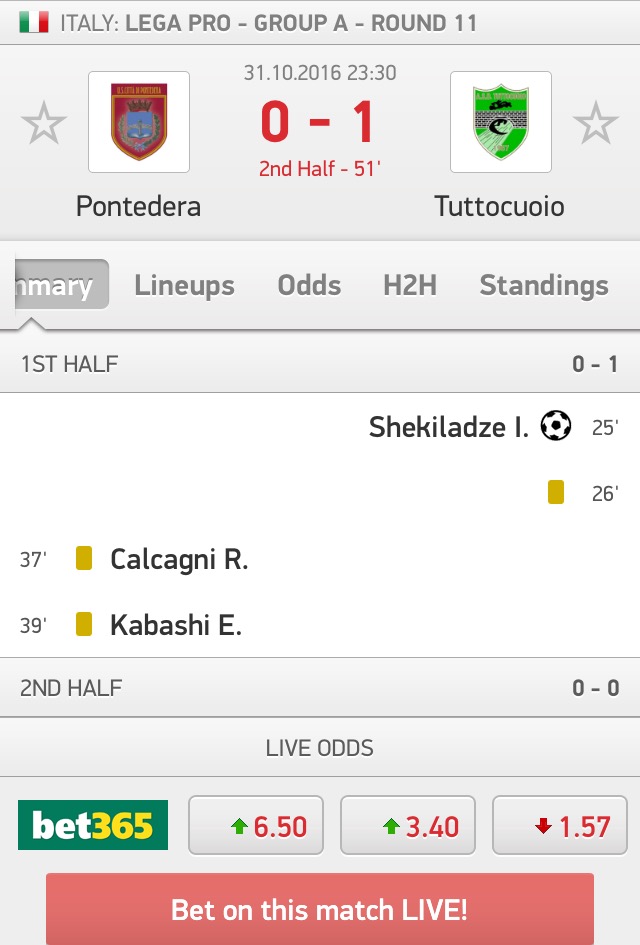The width and height of the screenshot is (640, 945).
Task: Tap Kabashi E. yellow card icon
Action: 84,625
